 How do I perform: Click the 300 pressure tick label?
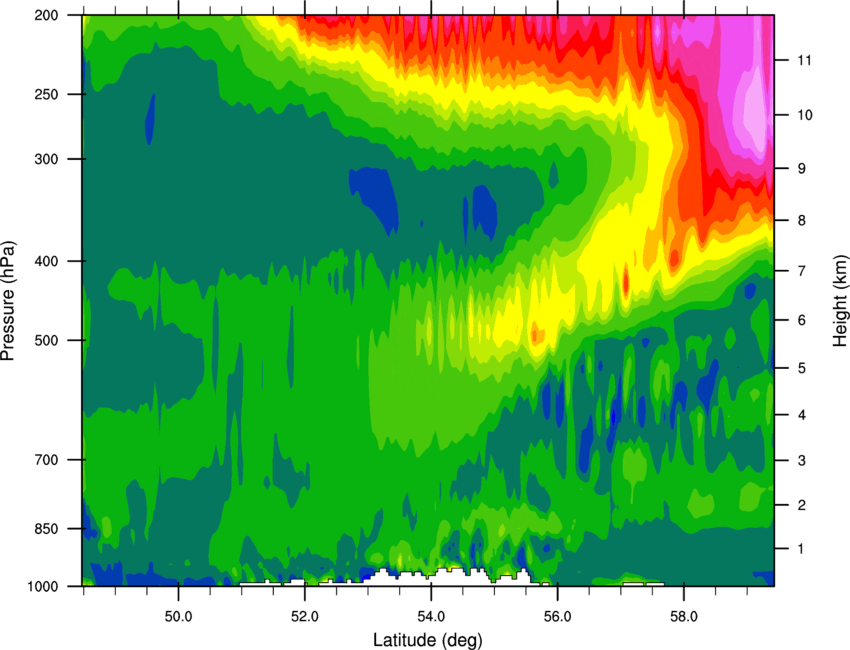click(47, 159)
